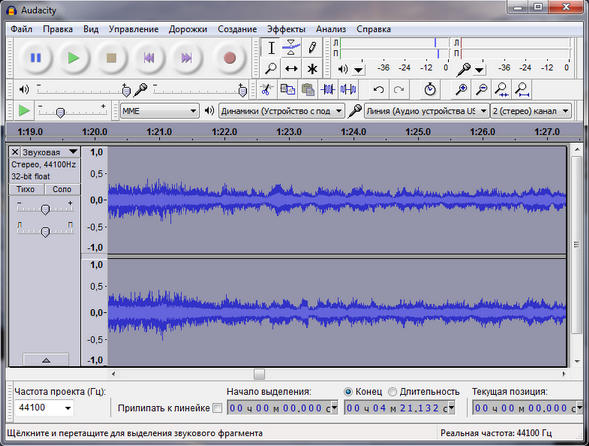This screenshot has width=589, height=446.
Task: Open the Правка menu
Action: (x=58, y=29)
